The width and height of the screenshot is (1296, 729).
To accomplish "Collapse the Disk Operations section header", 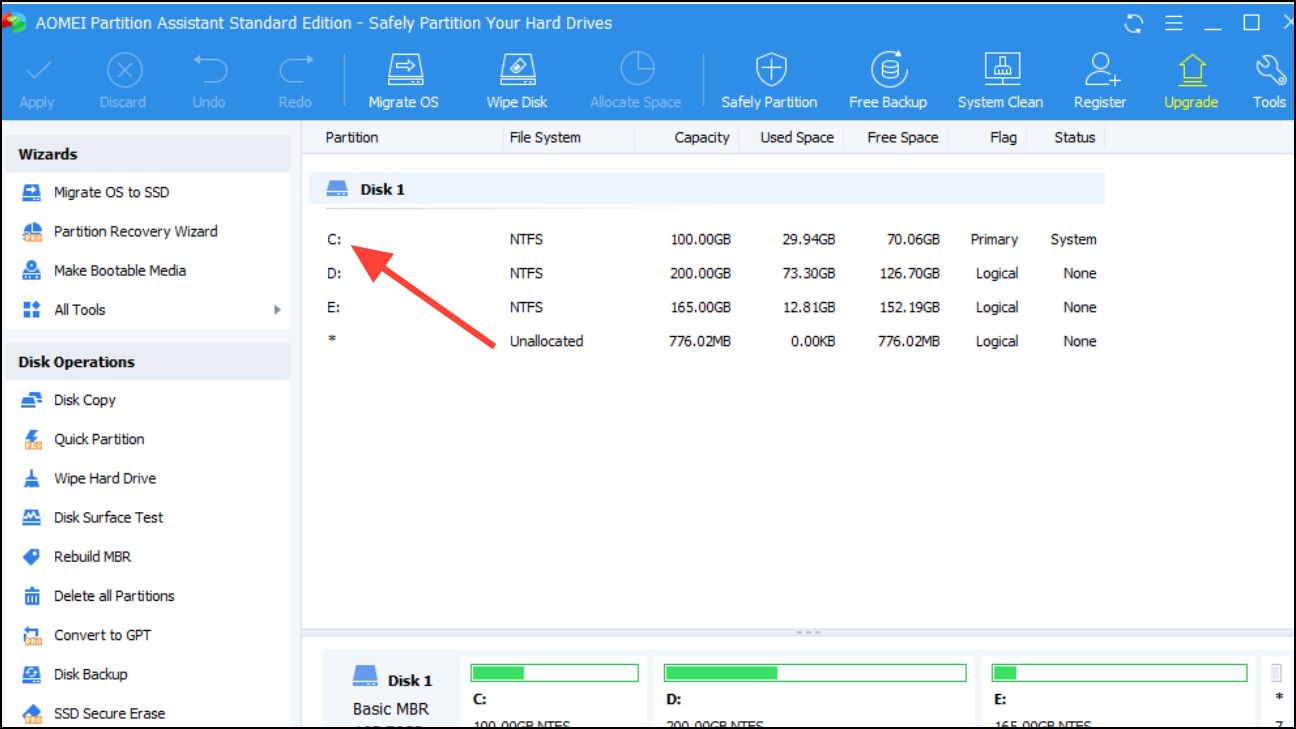I will [x=147, y=362].
